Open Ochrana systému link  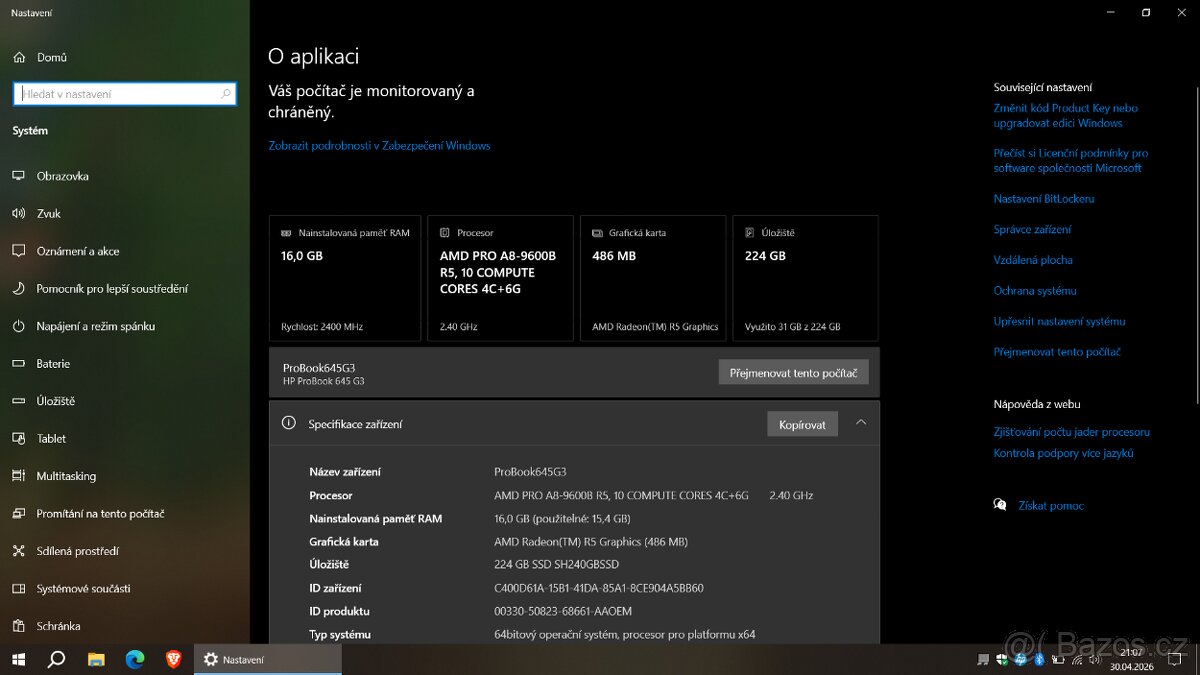click(x=1035, y=291)
